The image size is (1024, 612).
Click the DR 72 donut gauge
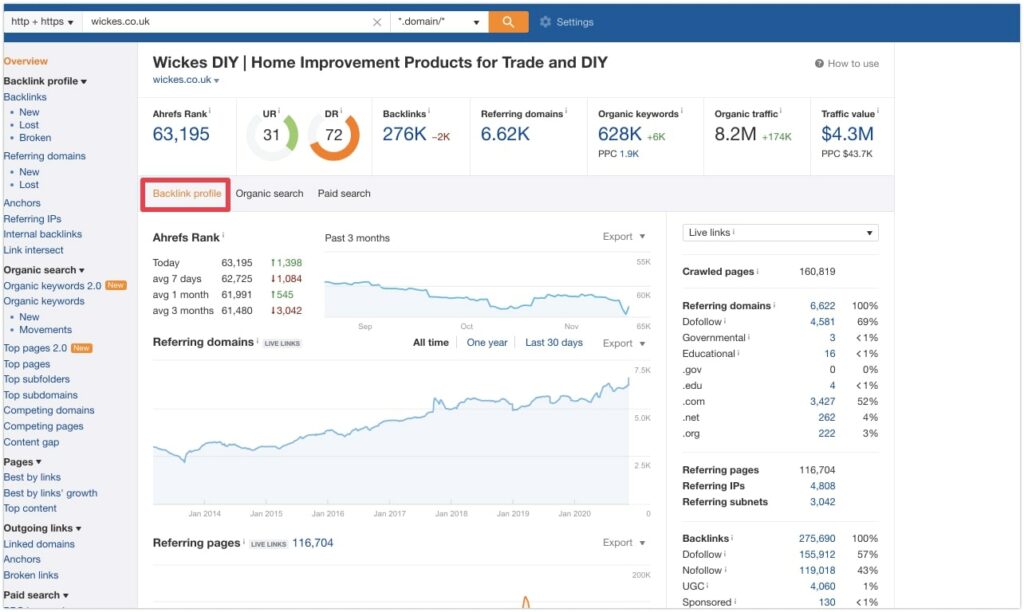[334, 135]
